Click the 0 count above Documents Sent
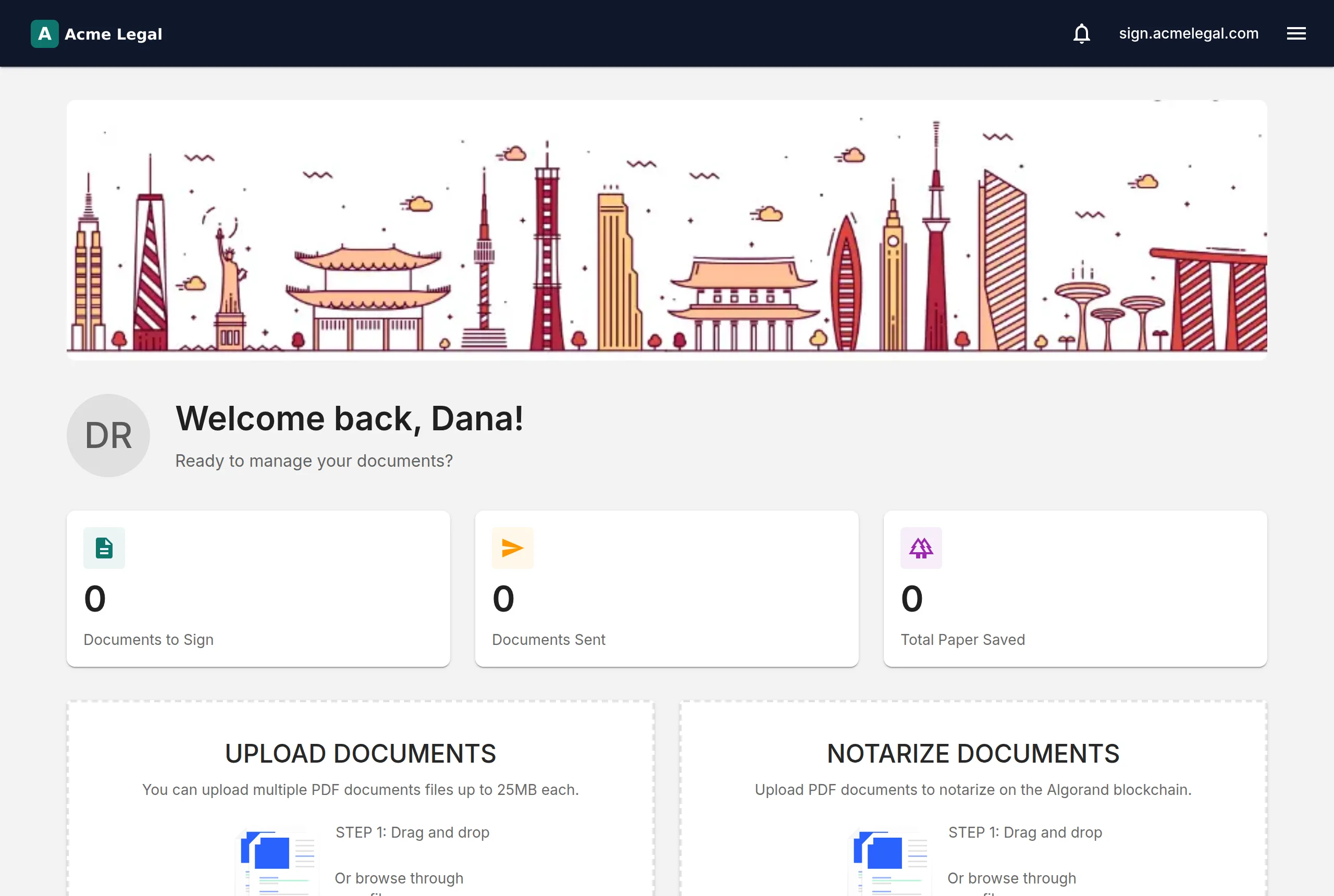 tap(503, 599)
